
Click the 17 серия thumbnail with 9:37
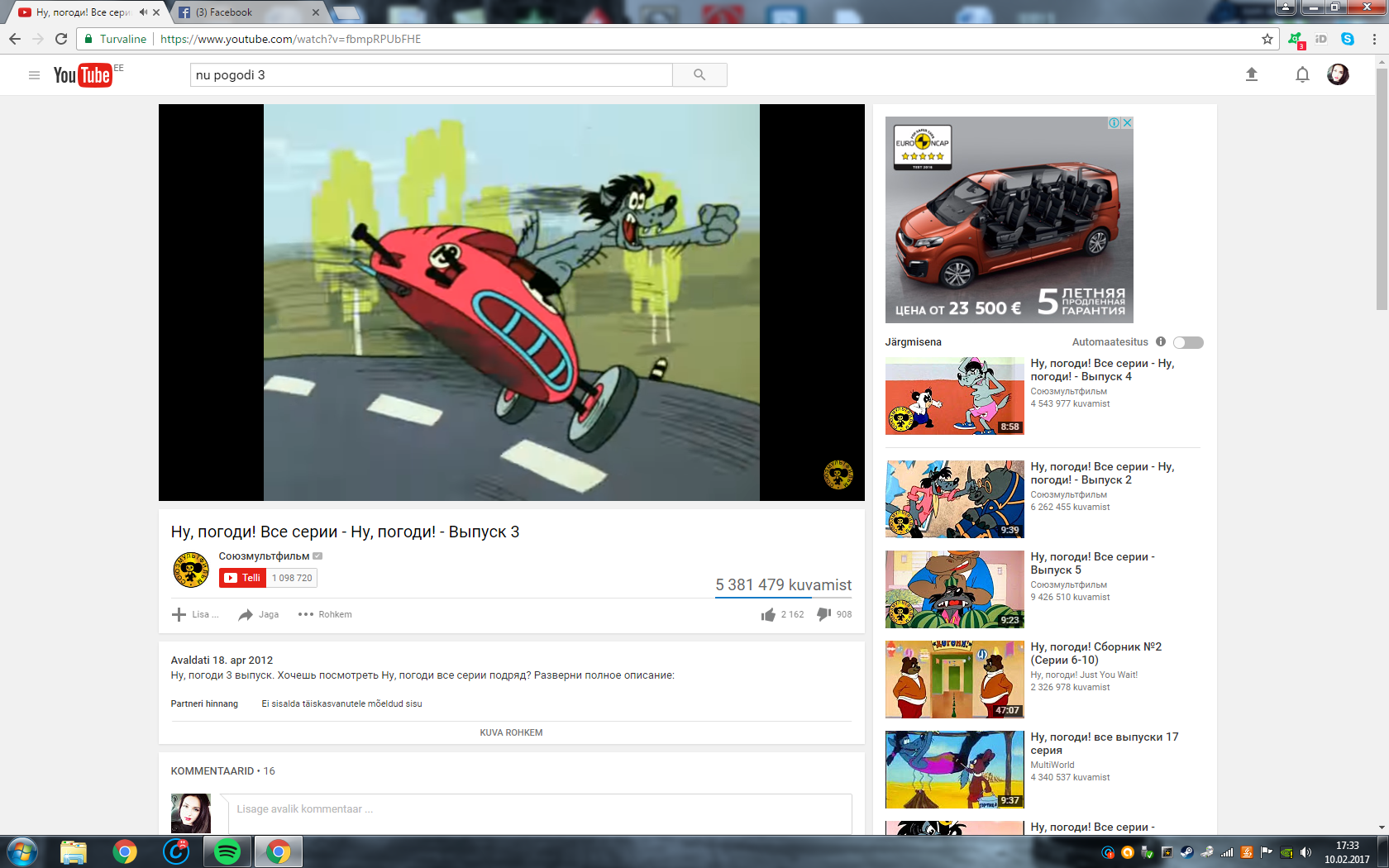(955, 770)
